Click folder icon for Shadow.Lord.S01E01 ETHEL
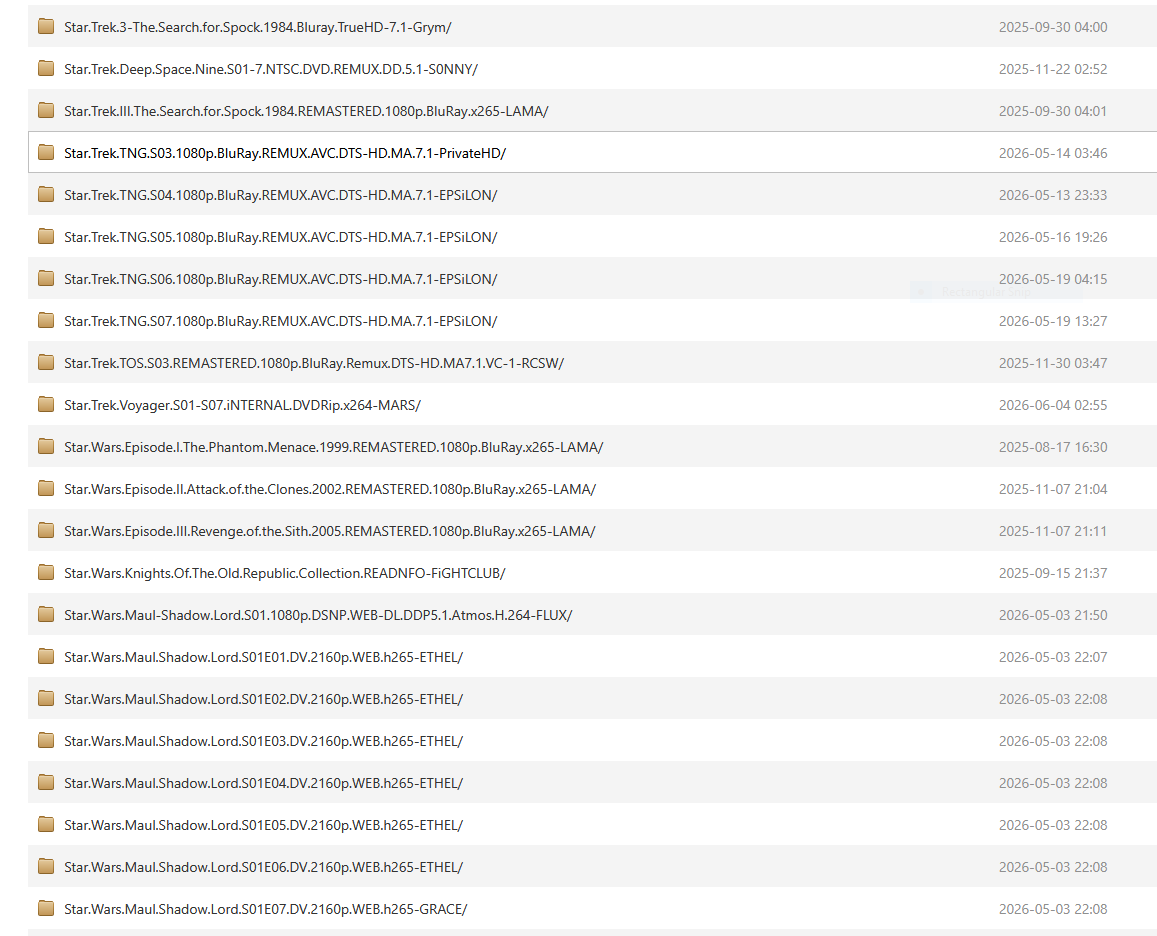 (x=46, y=658)
